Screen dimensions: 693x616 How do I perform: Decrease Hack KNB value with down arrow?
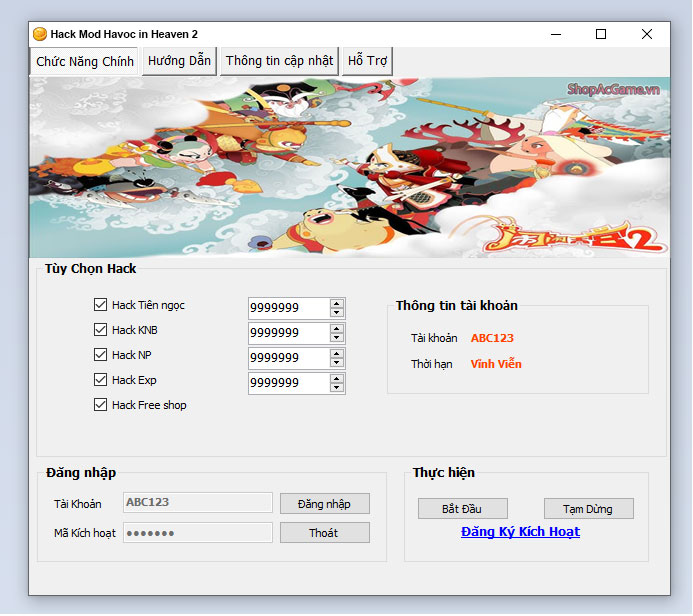pyautogui.click(x=337, y=338)
